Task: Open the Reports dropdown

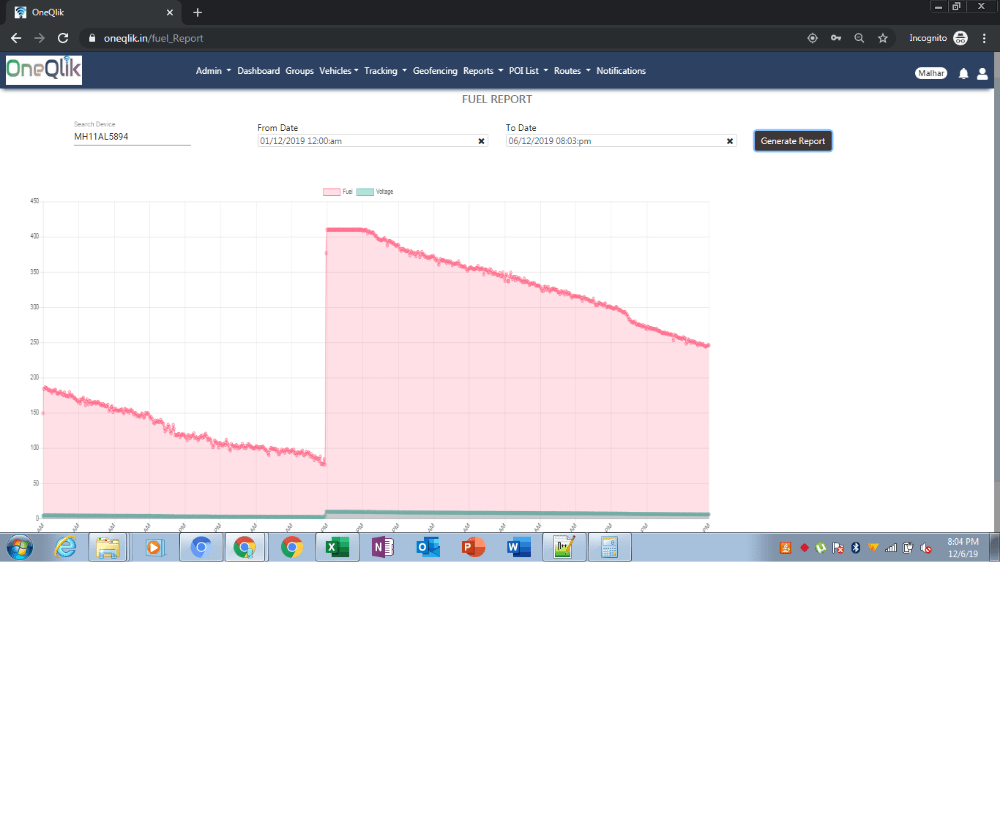Action: point(479,71)
